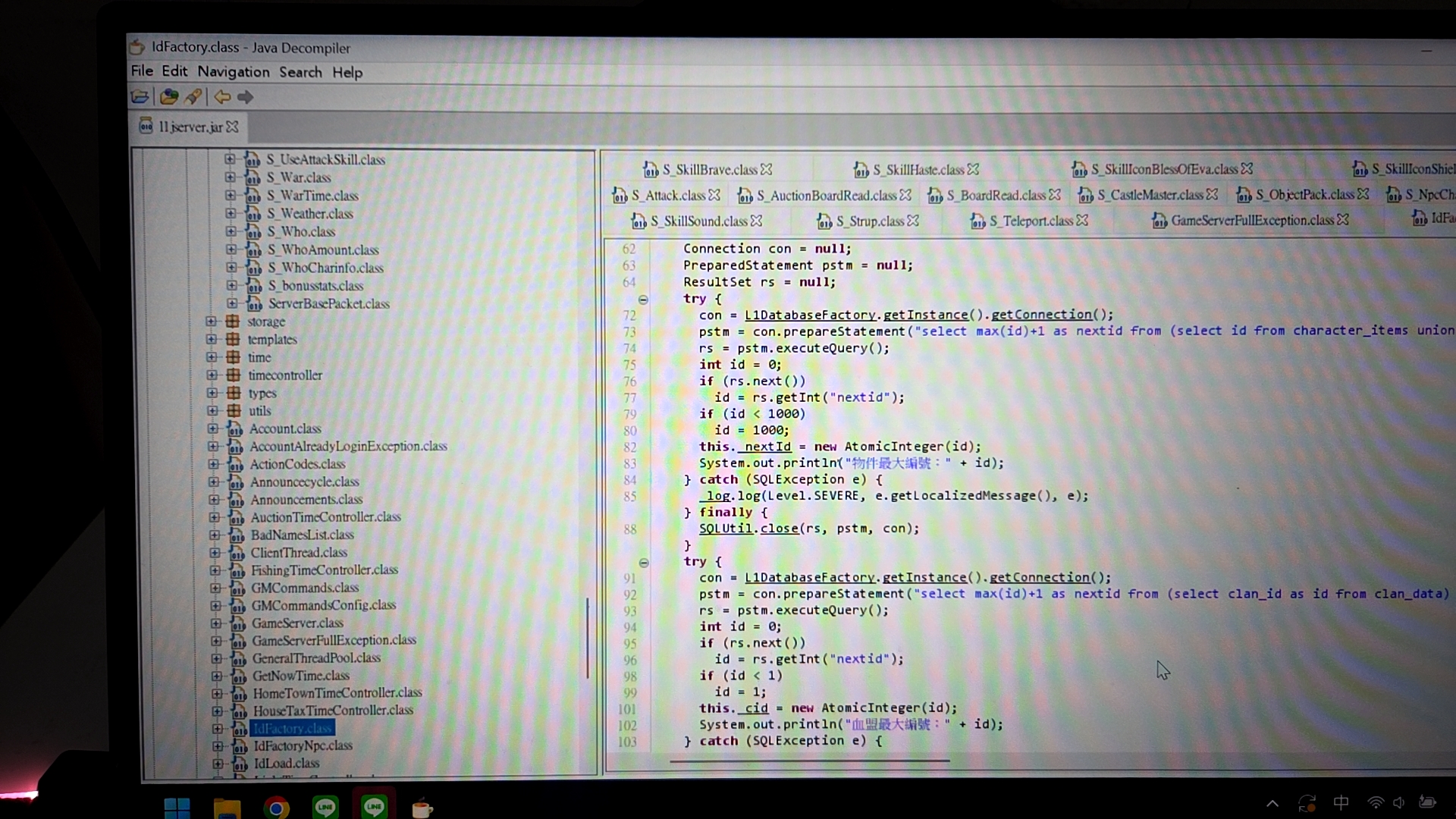Select FishingTimeController.class in the tree
The image size is (1456, 819).
[x=325, y=570]
